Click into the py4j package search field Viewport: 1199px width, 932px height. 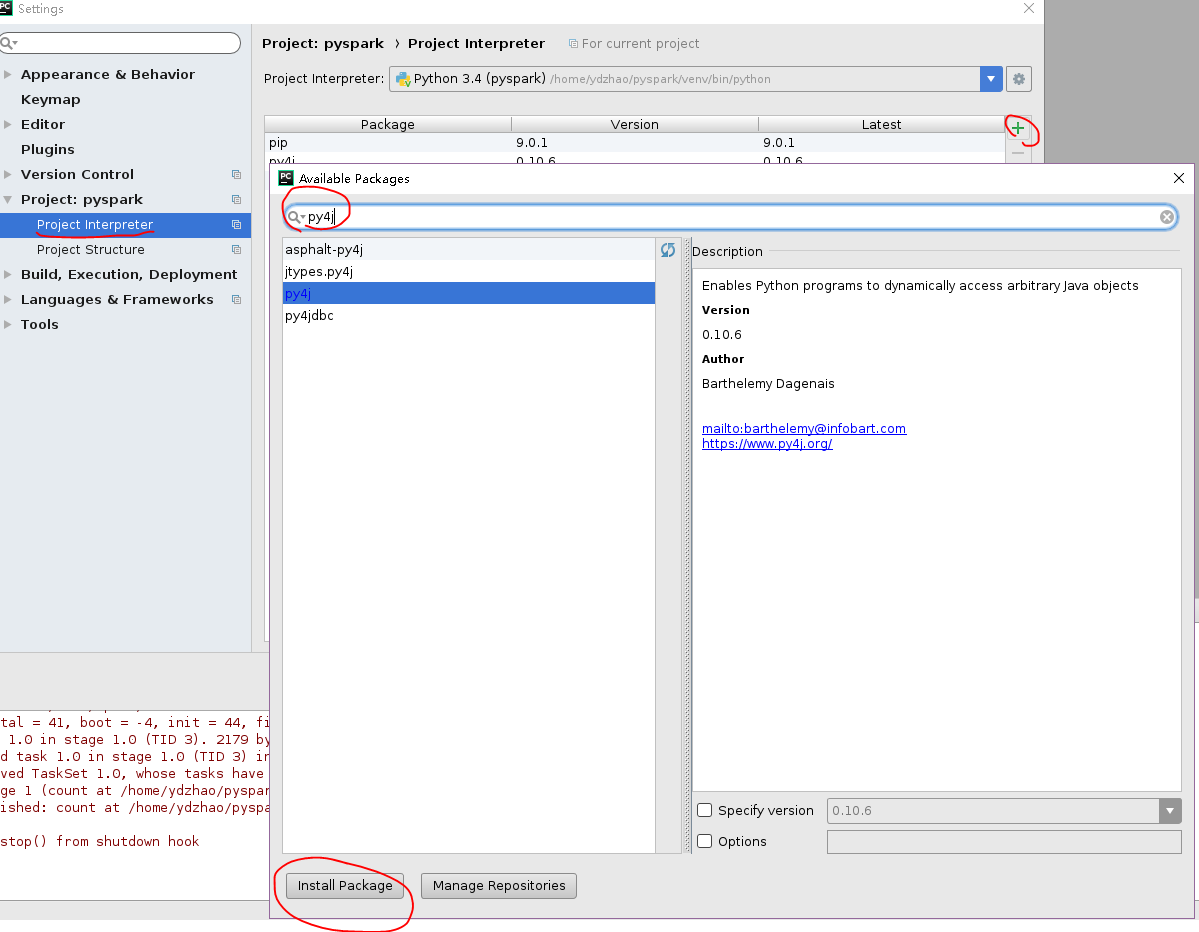click(x=730, y=217)
